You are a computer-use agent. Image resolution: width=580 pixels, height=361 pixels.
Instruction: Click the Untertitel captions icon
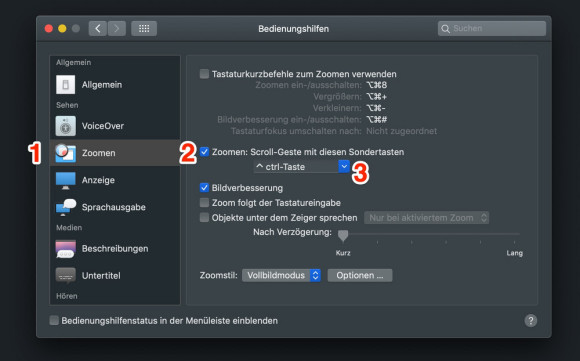[x=65, y=276]
